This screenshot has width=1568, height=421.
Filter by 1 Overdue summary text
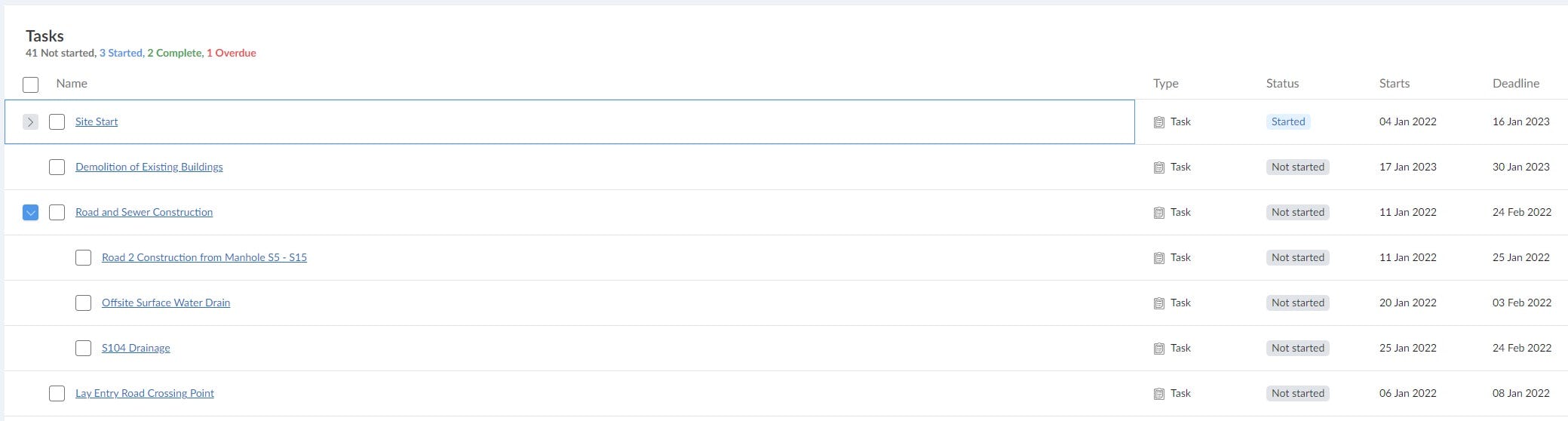[232, 53]
